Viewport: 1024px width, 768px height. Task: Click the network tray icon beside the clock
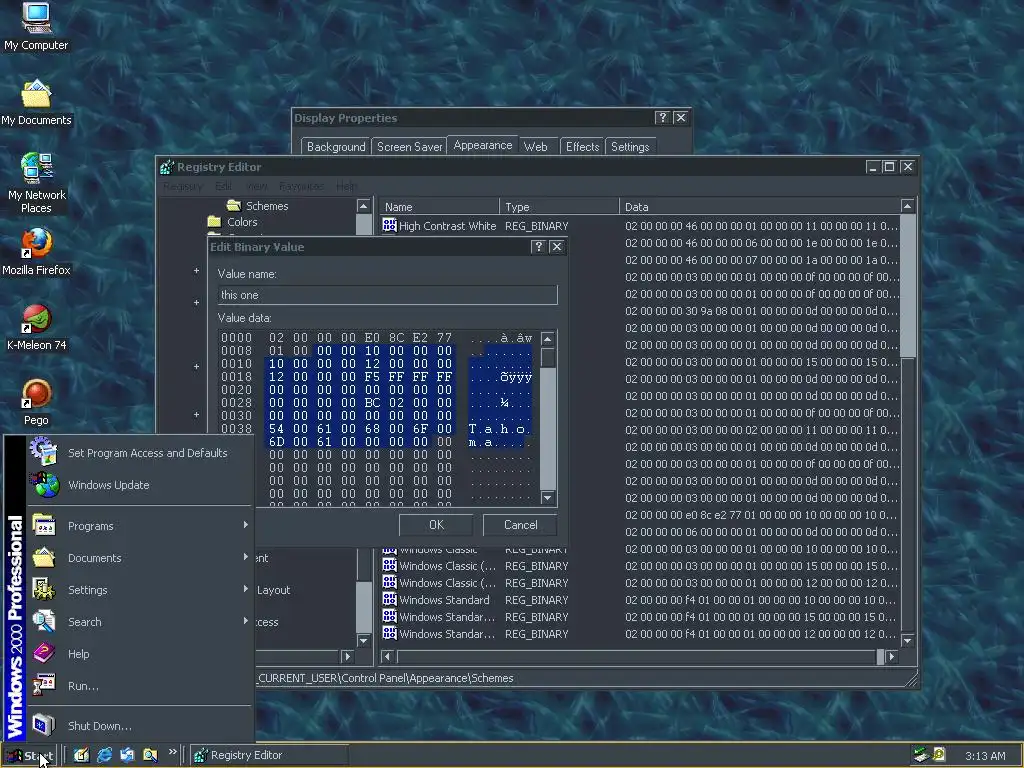tap(921, 755)
